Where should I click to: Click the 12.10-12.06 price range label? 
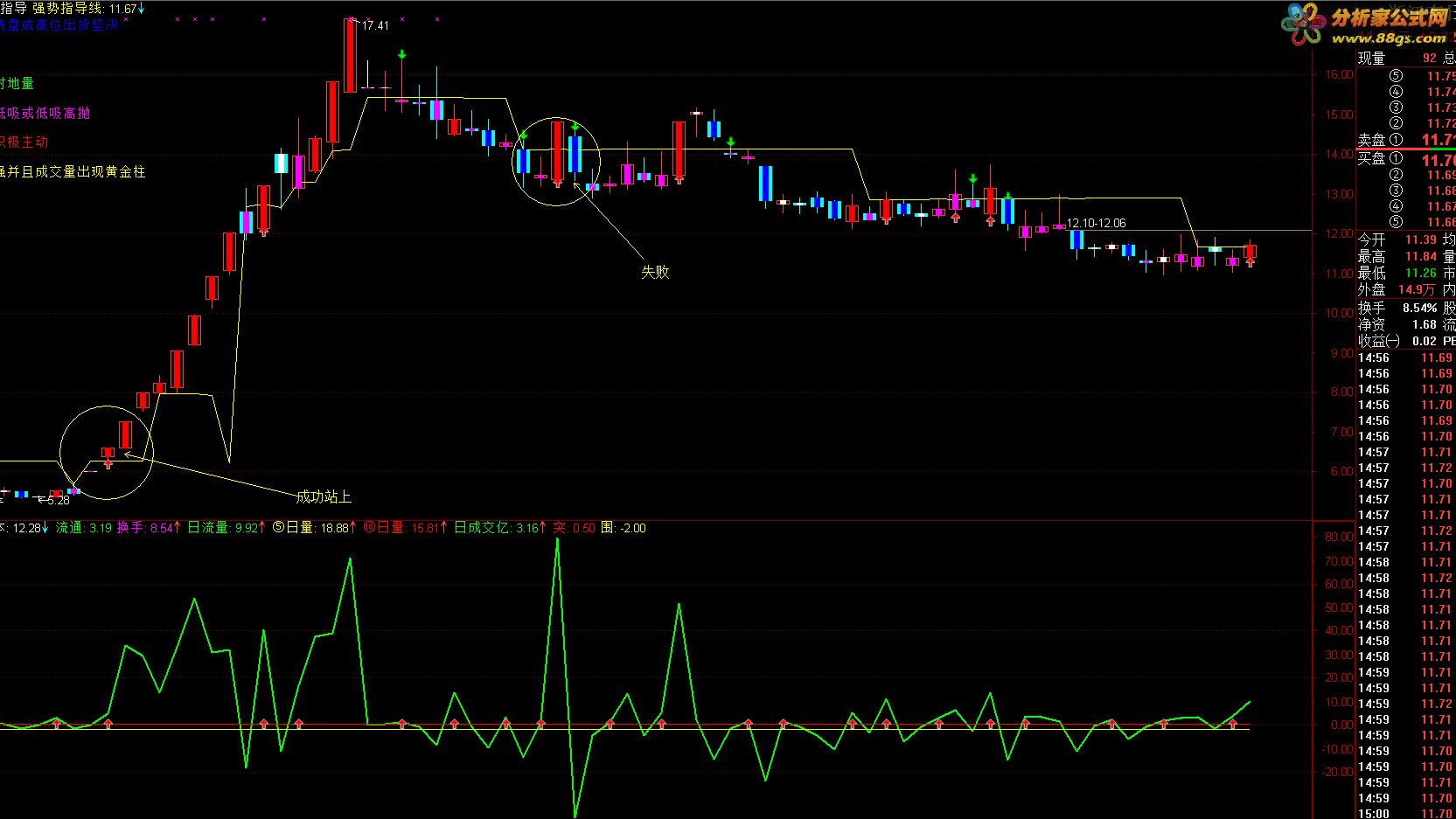[1096, 223]
